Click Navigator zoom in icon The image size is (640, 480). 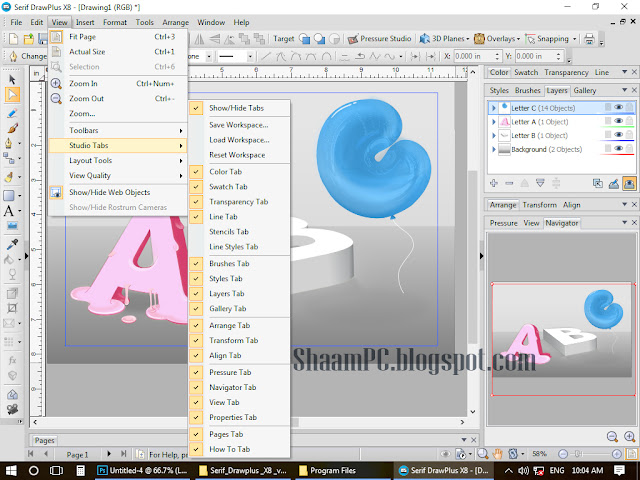pos(629,436)
